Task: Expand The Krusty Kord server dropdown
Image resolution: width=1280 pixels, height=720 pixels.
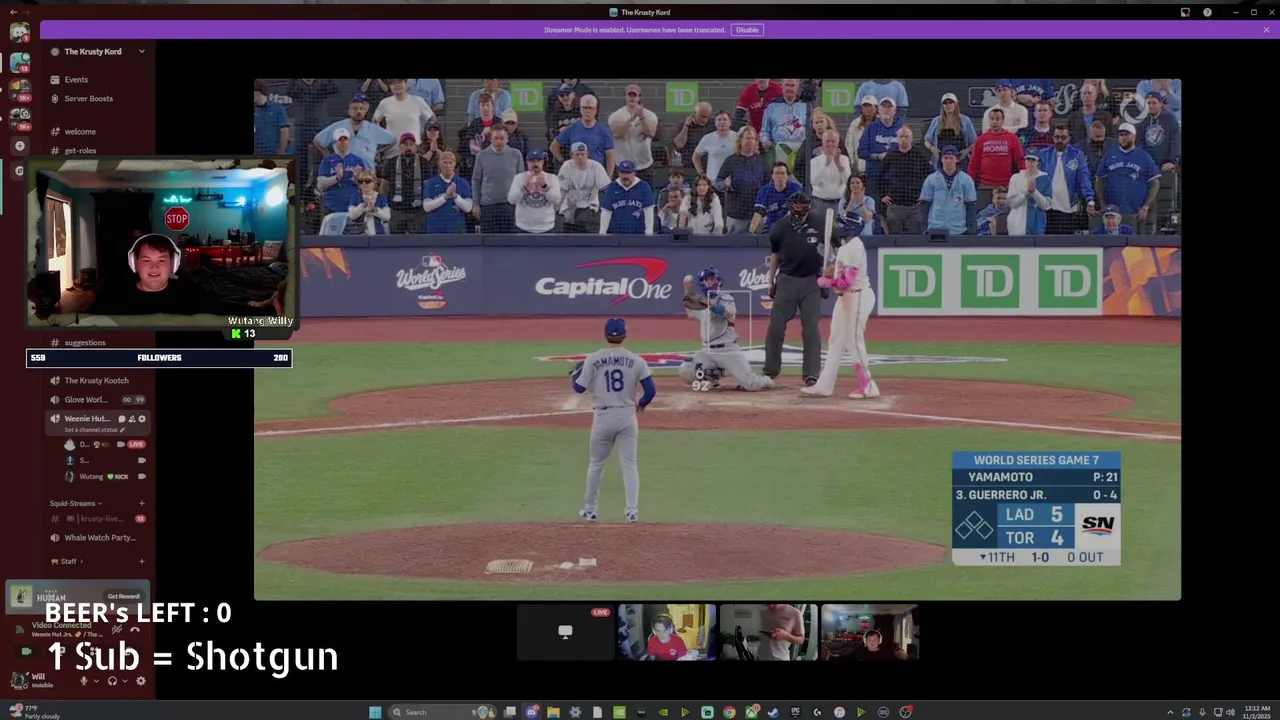Action: coord(142,51)
